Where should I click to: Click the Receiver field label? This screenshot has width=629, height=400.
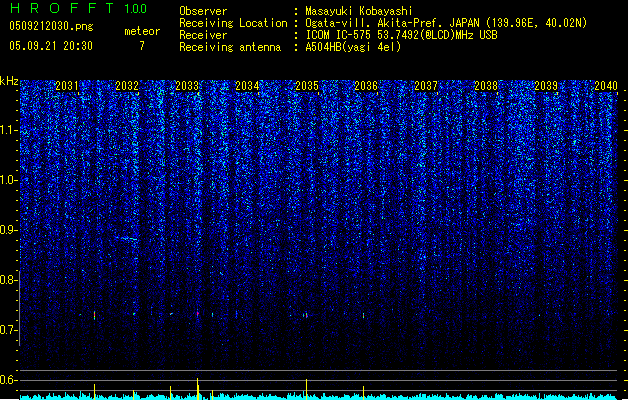click(x=203, y=35)
